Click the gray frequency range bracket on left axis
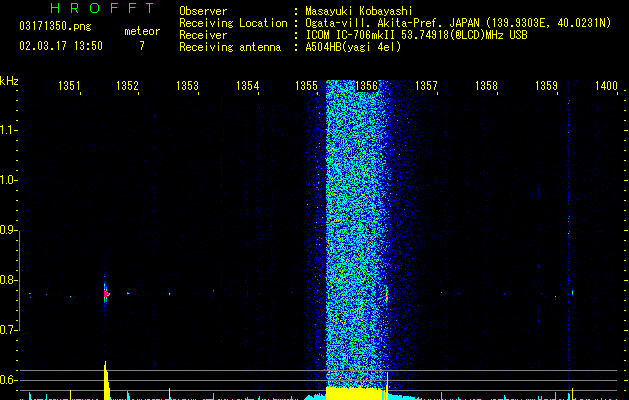This screenshot has width=629, height=400. [19, 280]
